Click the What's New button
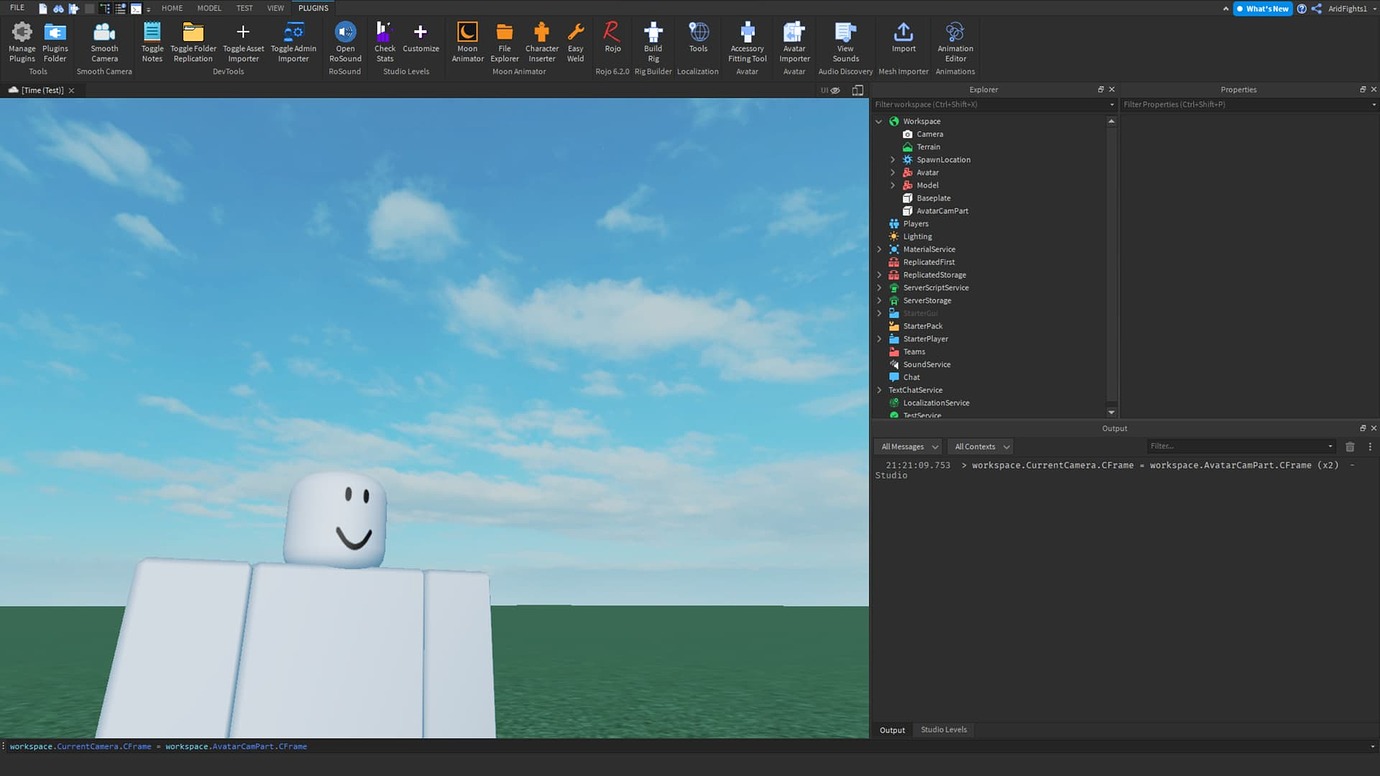The width and height of the screenshot is (1380, 776). click(1263, 8)
